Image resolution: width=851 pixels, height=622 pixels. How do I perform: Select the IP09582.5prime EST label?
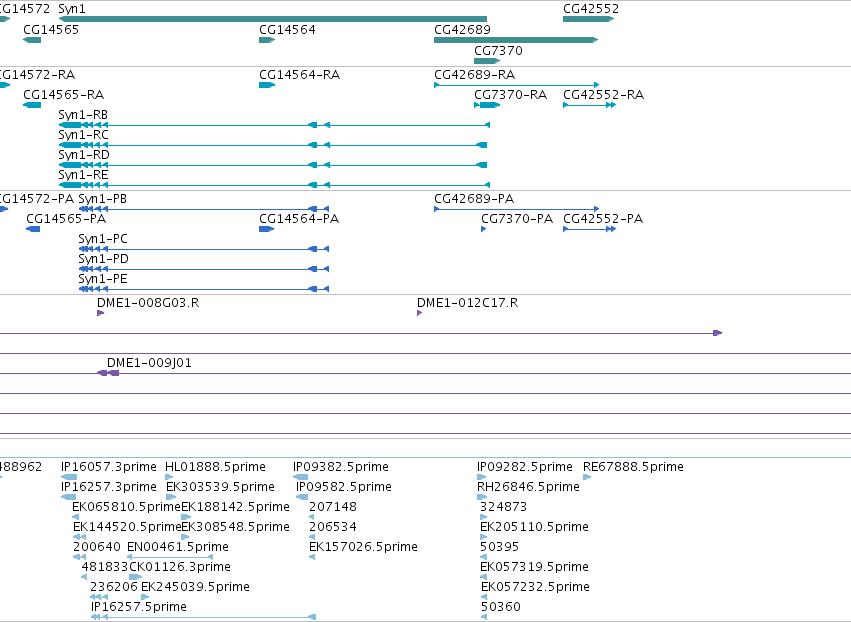click(x=344, y=487)
